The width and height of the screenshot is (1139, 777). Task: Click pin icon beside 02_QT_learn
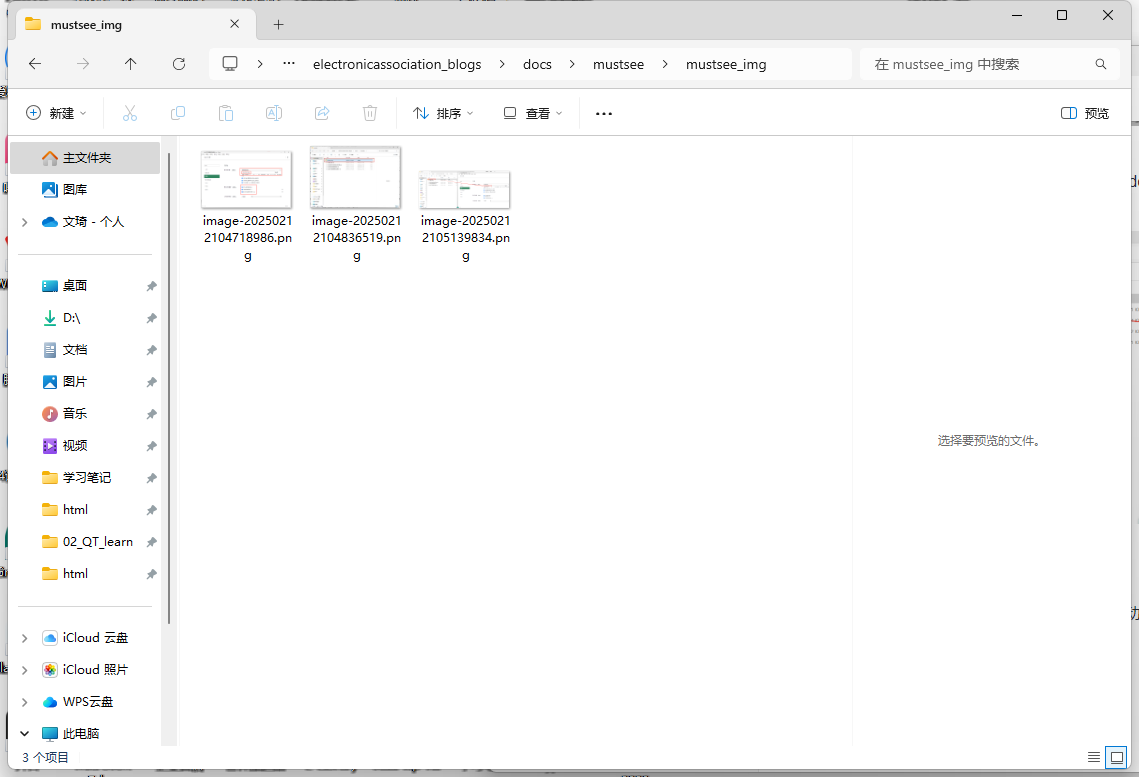coord(151,542)
